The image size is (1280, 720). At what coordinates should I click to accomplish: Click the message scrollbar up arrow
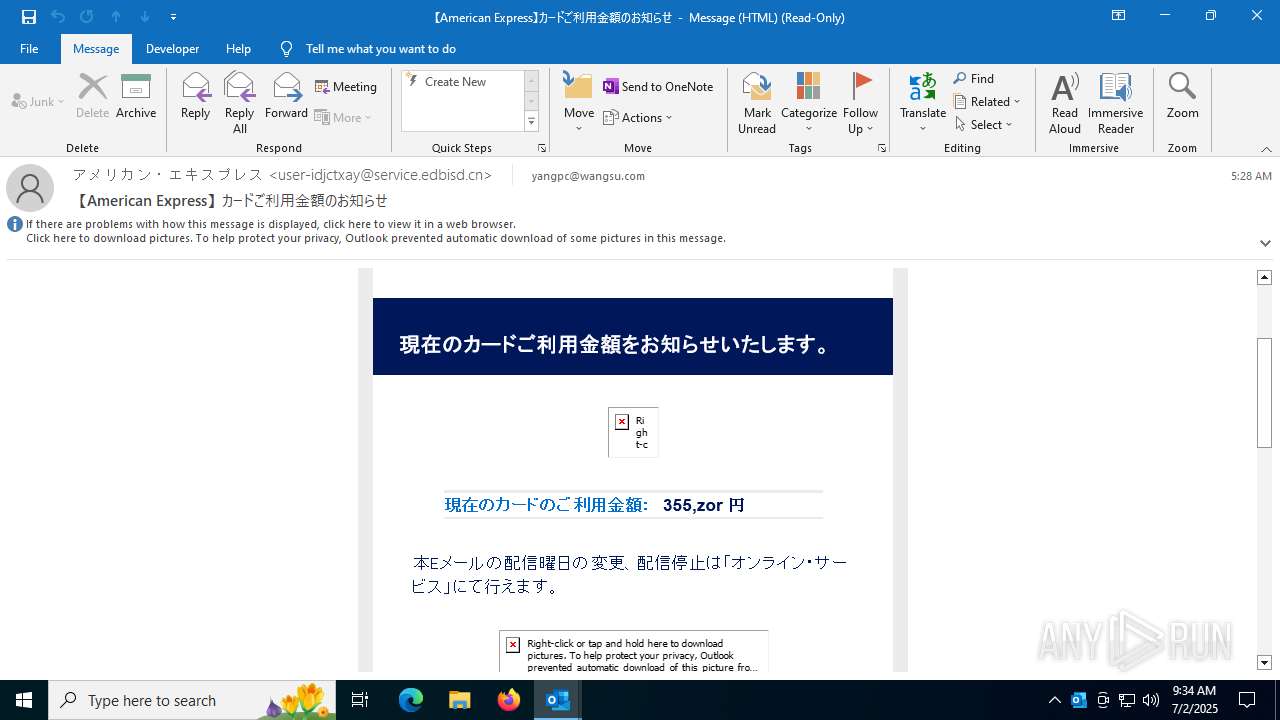coord(1264,277)
